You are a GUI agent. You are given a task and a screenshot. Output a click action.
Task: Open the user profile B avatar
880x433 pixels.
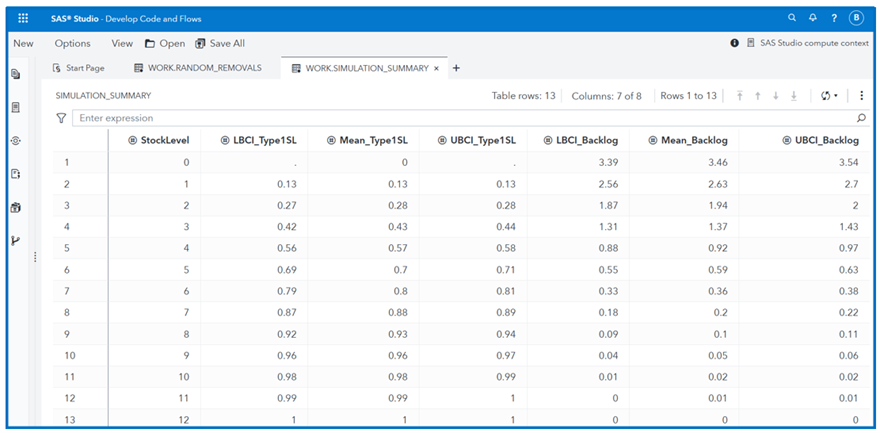pos(856,18)
